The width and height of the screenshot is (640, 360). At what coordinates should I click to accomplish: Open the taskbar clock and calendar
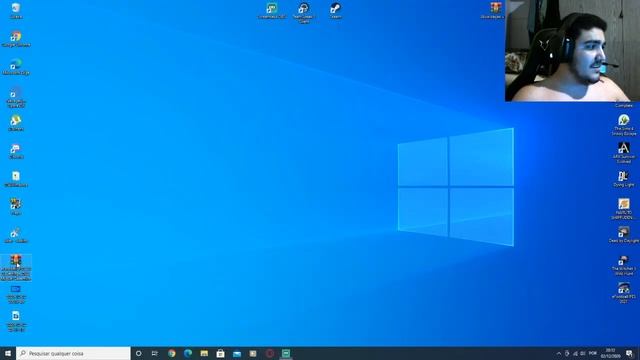[610, 353]
